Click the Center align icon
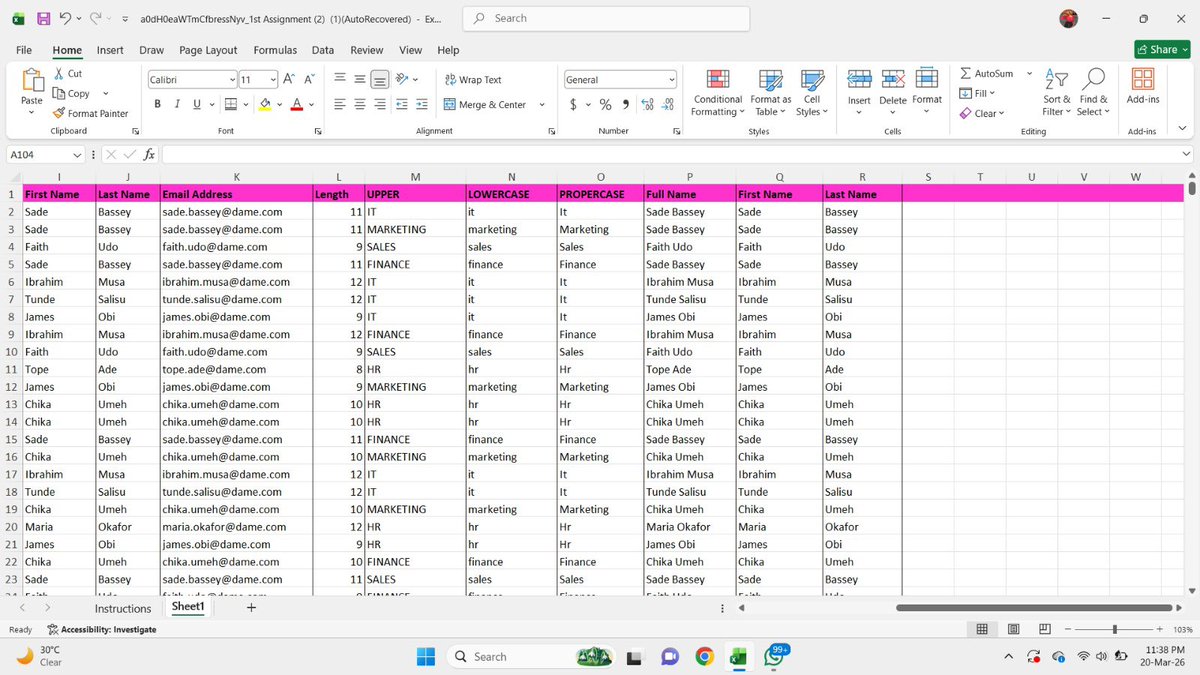 [x=360, y=104]
